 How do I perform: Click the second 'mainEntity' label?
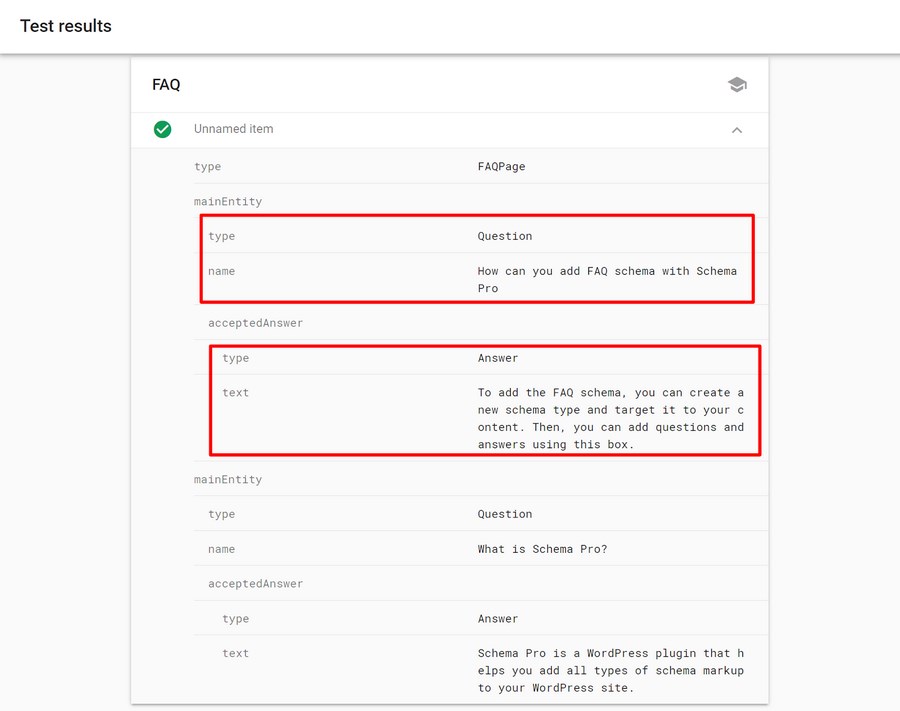click(228, 479)
